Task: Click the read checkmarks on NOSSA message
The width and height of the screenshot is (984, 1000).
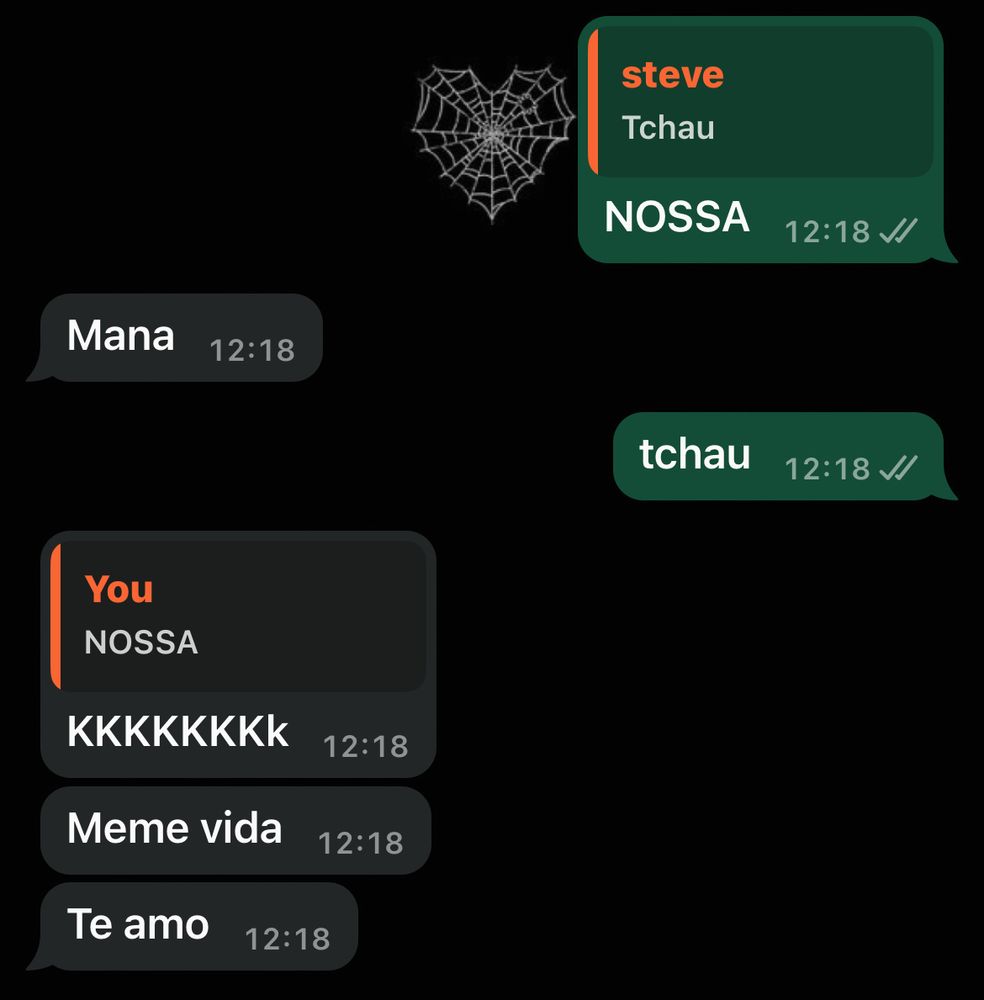Action: click(898, 231)
